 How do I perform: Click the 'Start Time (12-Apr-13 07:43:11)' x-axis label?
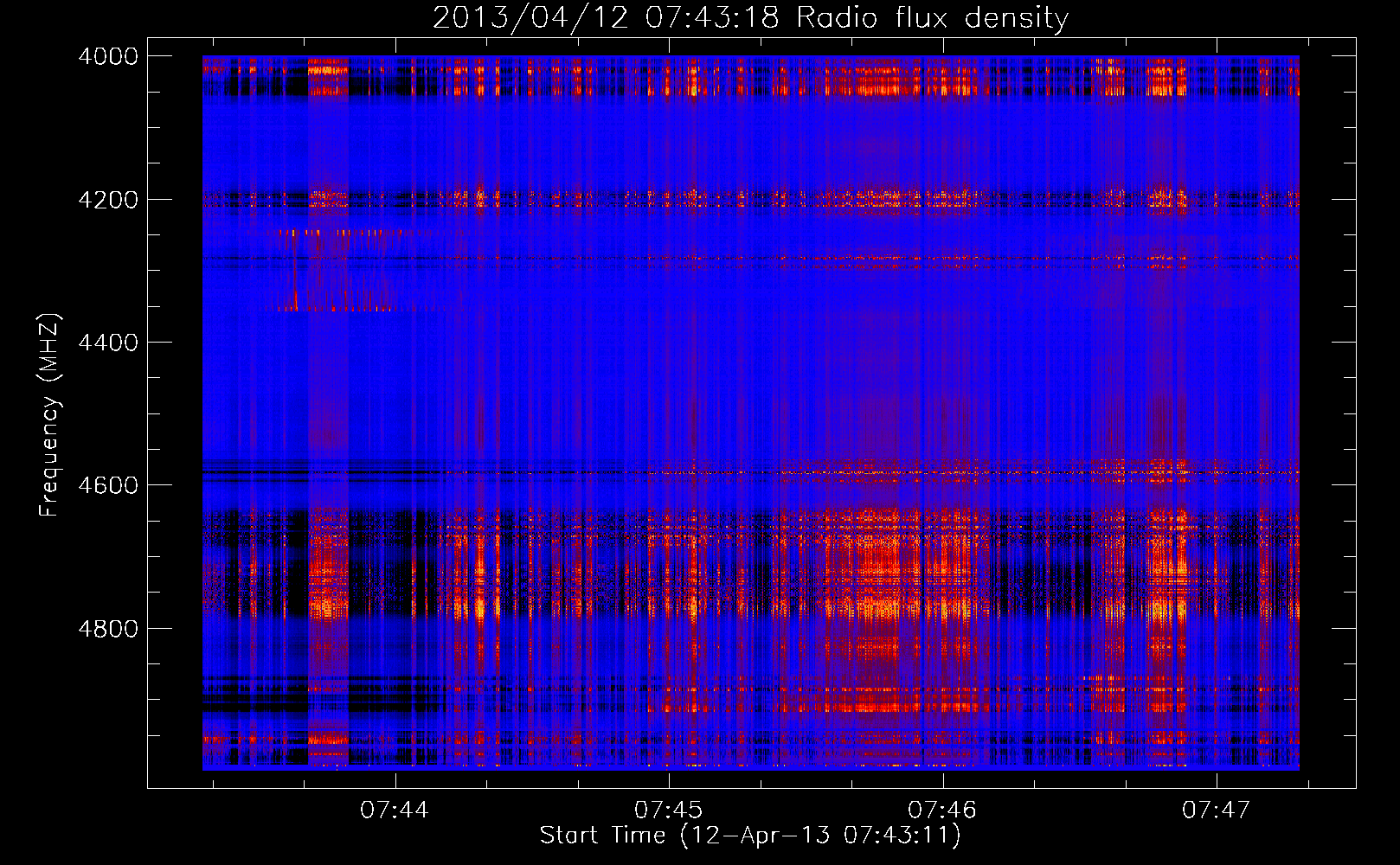pyautogui.click(x=750, y=836)
